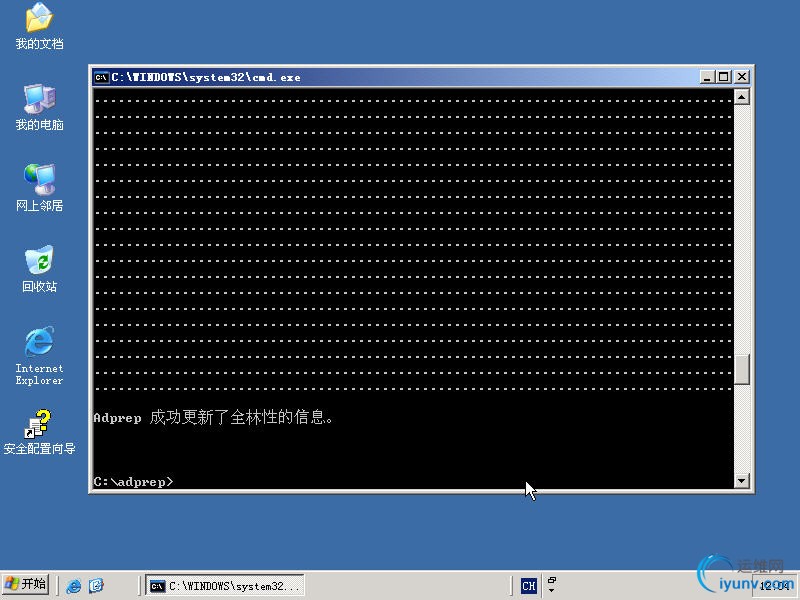The image size is (800, 600).
Task: Select the 网上邻居 desktop icon
Action: point(39,188)
